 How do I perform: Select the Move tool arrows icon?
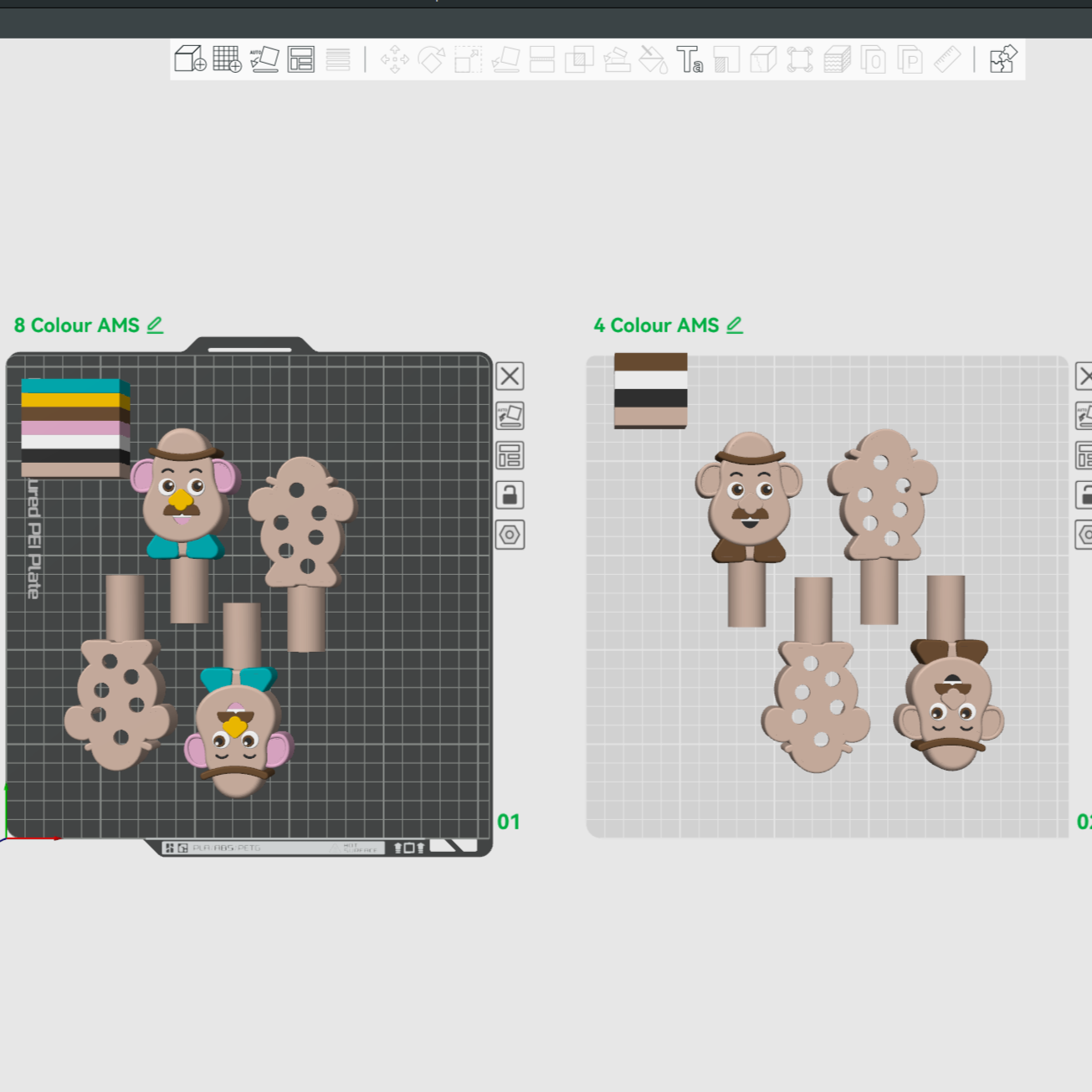[395, 59]
